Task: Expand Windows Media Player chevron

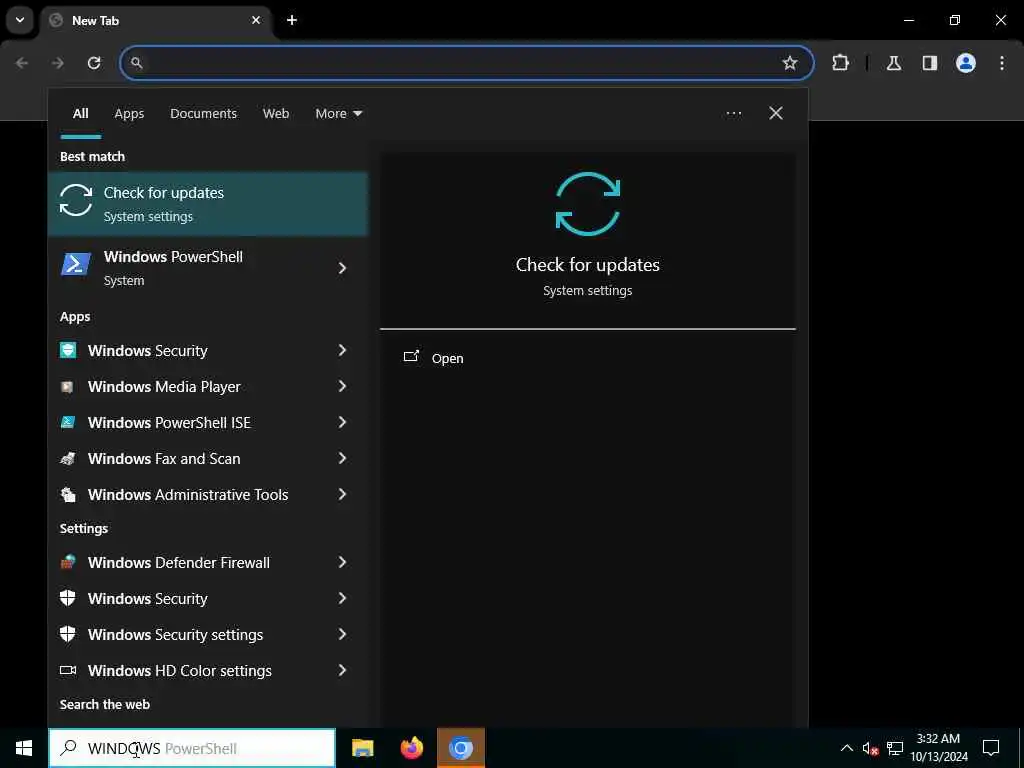Action: [342, 387]
